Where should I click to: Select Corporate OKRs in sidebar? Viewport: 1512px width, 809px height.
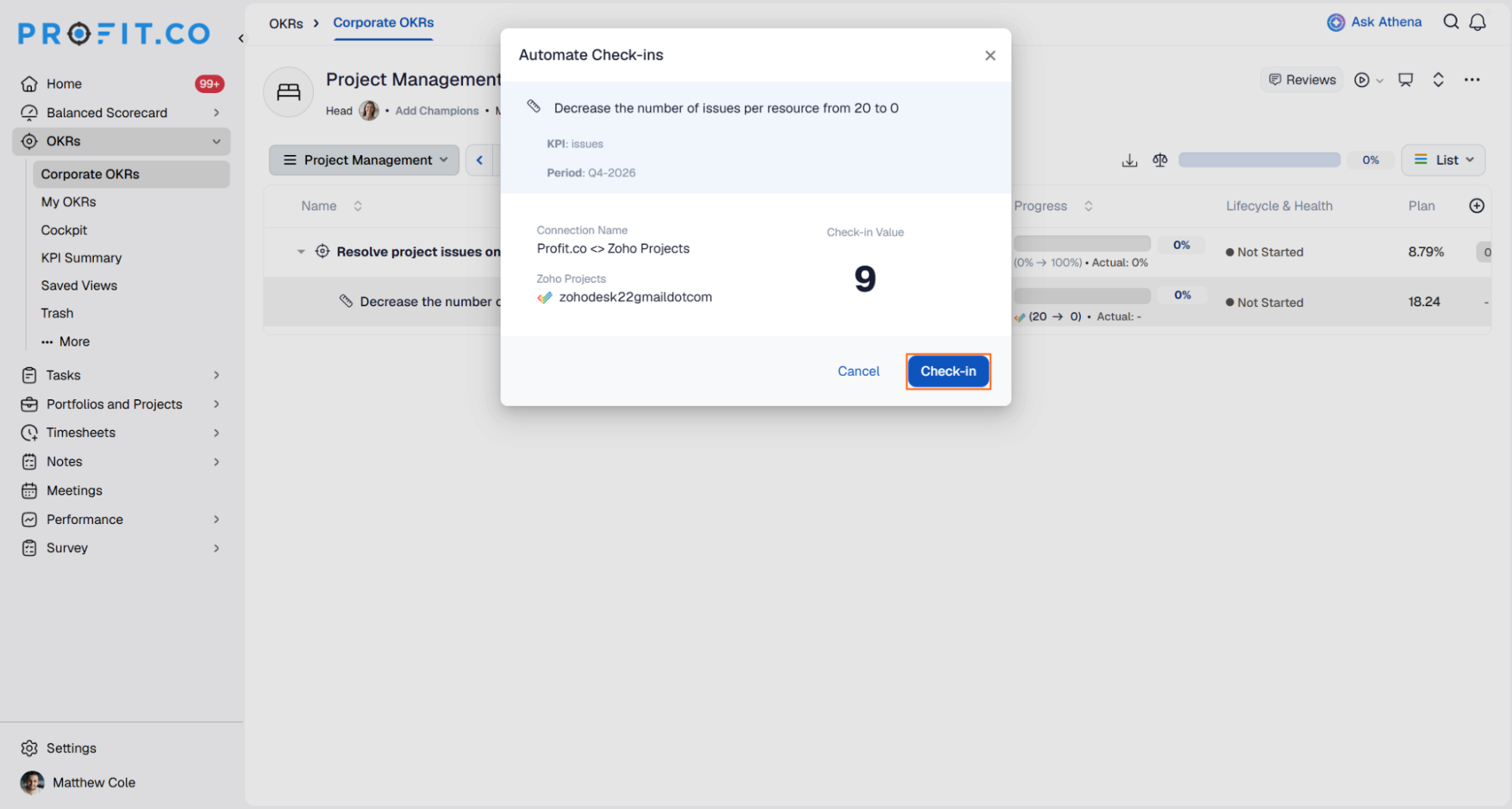click(131, 174)
